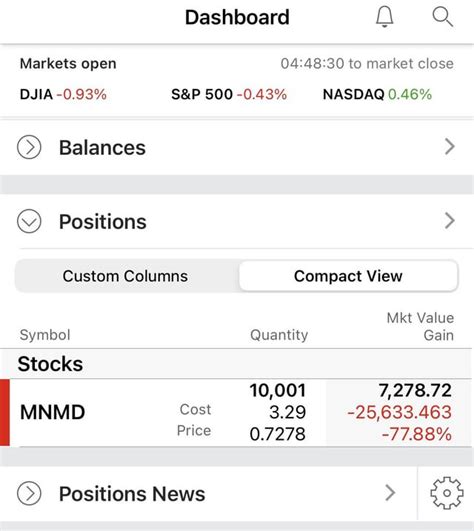Toggle Mkt Value Gain column header
This screenshot has height=531, width=474.
point(420,326)
